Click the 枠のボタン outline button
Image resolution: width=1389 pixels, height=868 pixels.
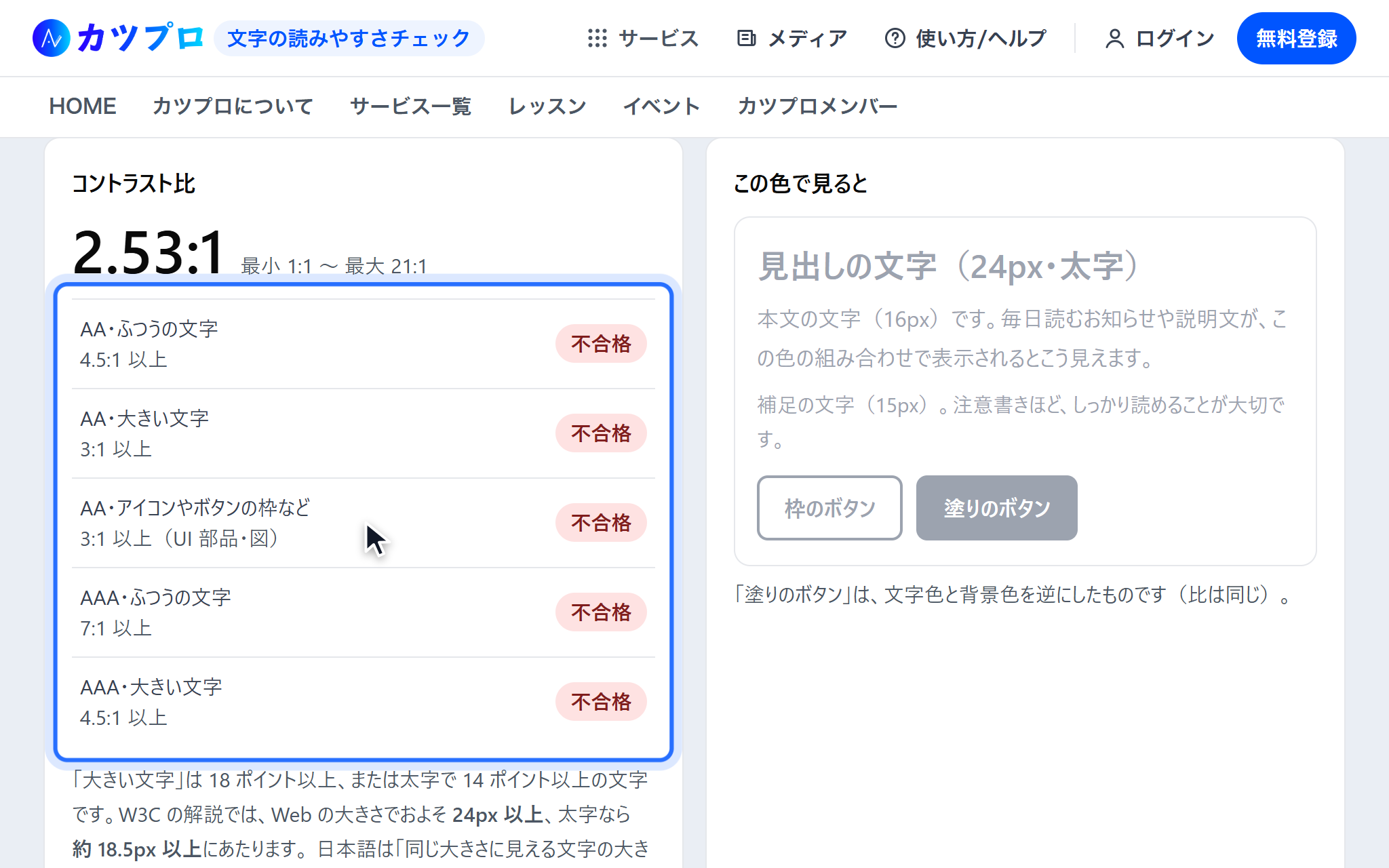click(829, 508)
